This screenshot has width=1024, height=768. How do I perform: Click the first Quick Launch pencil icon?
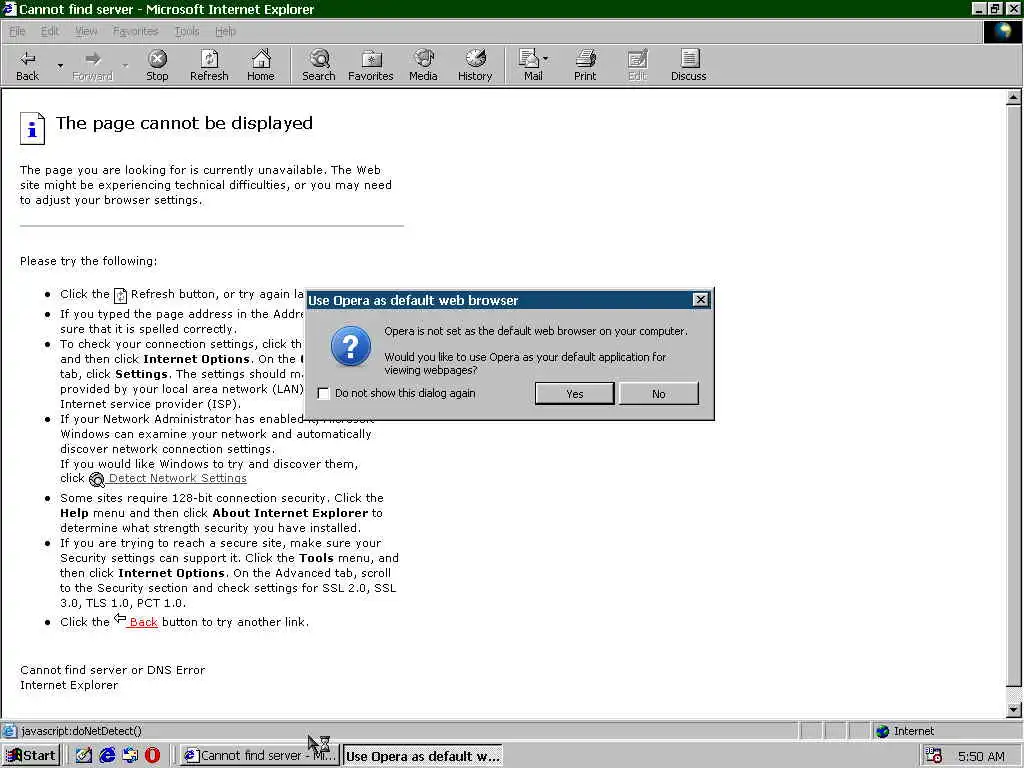84,756
